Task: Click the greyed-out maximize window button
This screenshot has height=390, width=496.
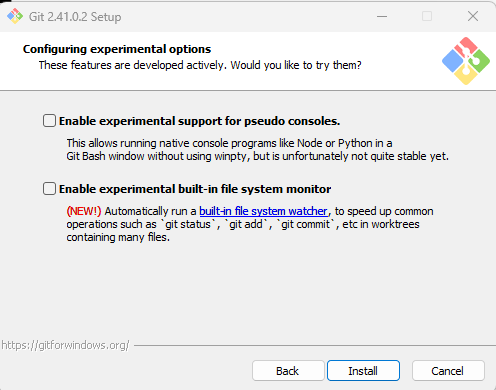Action: pos(427,16)
